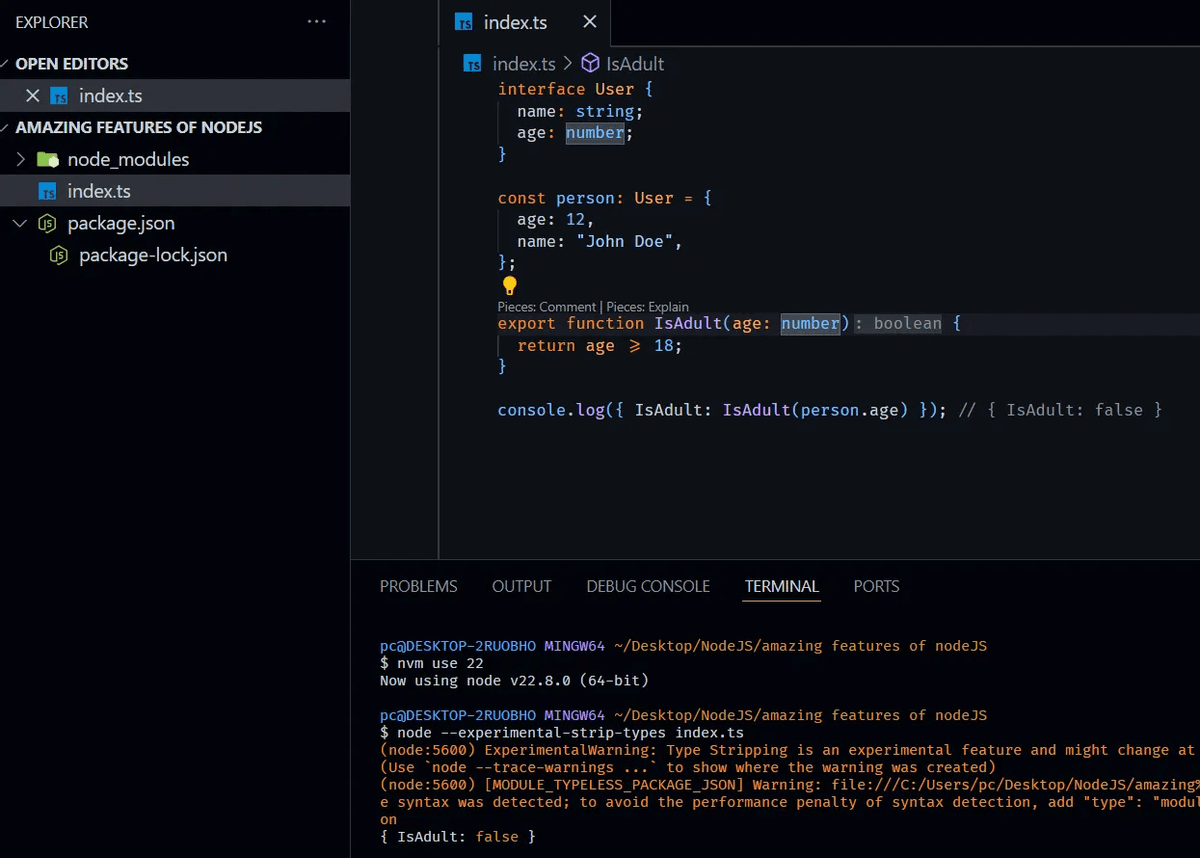
Task: Click the 'return age ≥ 18;' line
Action: [x=599, y=345]
